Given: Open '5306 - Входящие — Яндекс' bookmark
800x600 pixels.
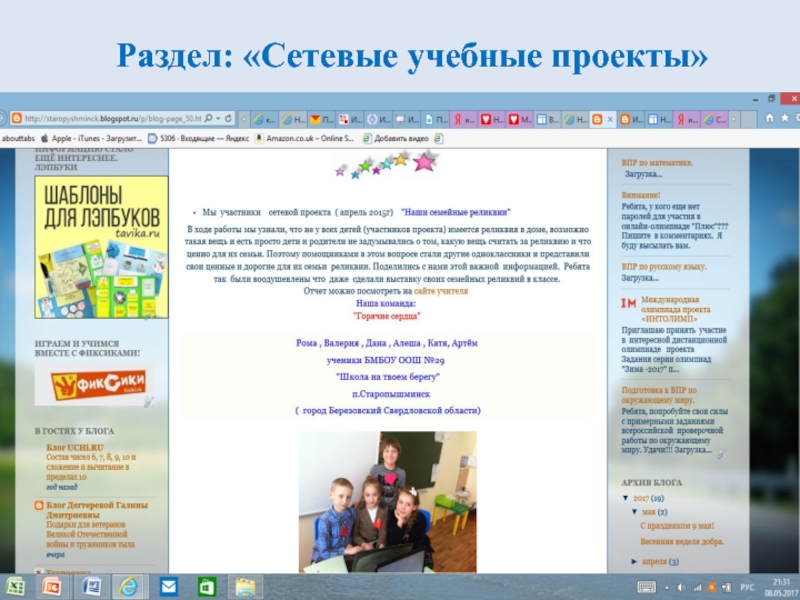Looking at the screenshot, I should click(x=198, y=138).
